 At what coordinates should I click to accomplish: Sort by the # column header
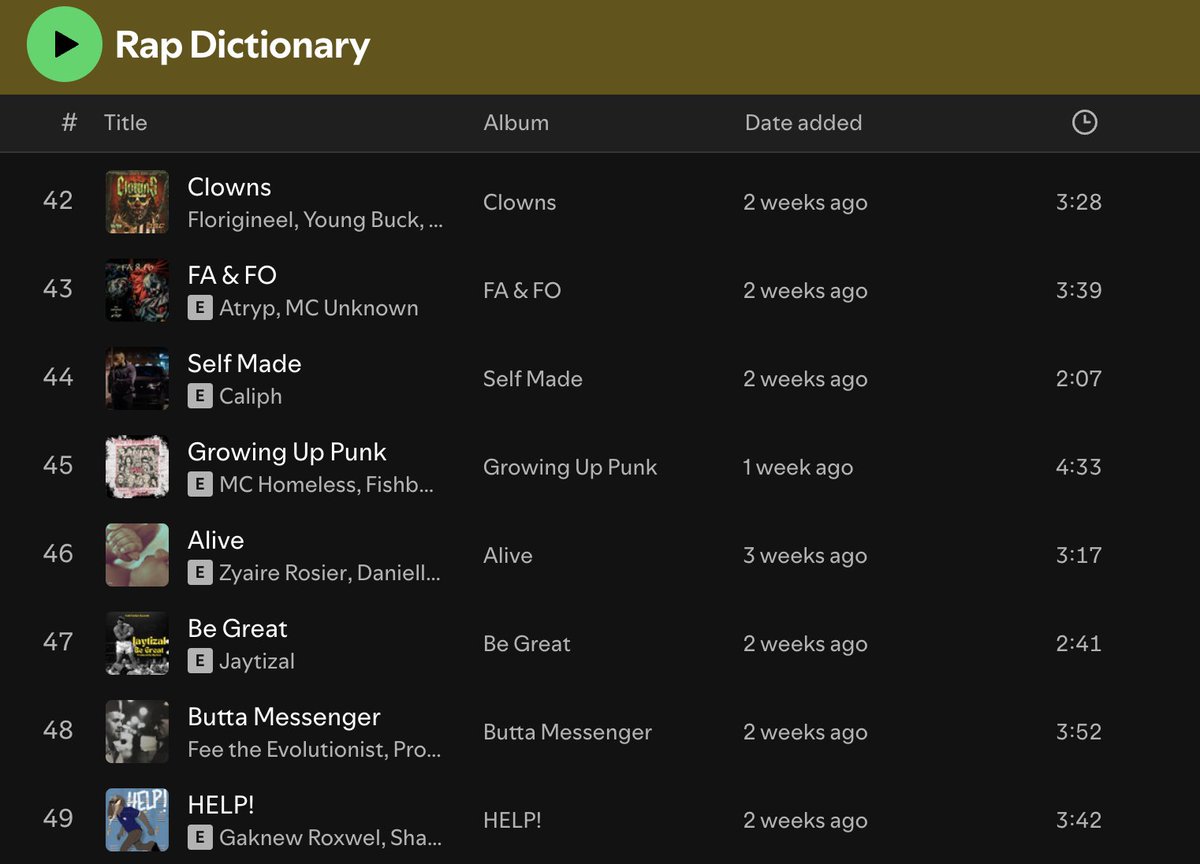(69, 123)
